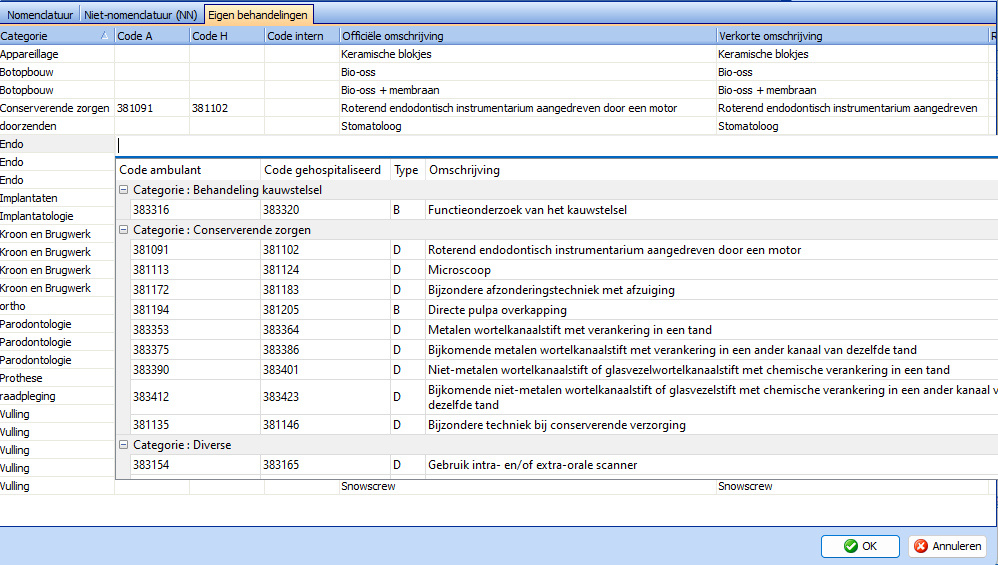Select Gebruik intra- en/of extra-orale scanner row

(x=564, y=465)
